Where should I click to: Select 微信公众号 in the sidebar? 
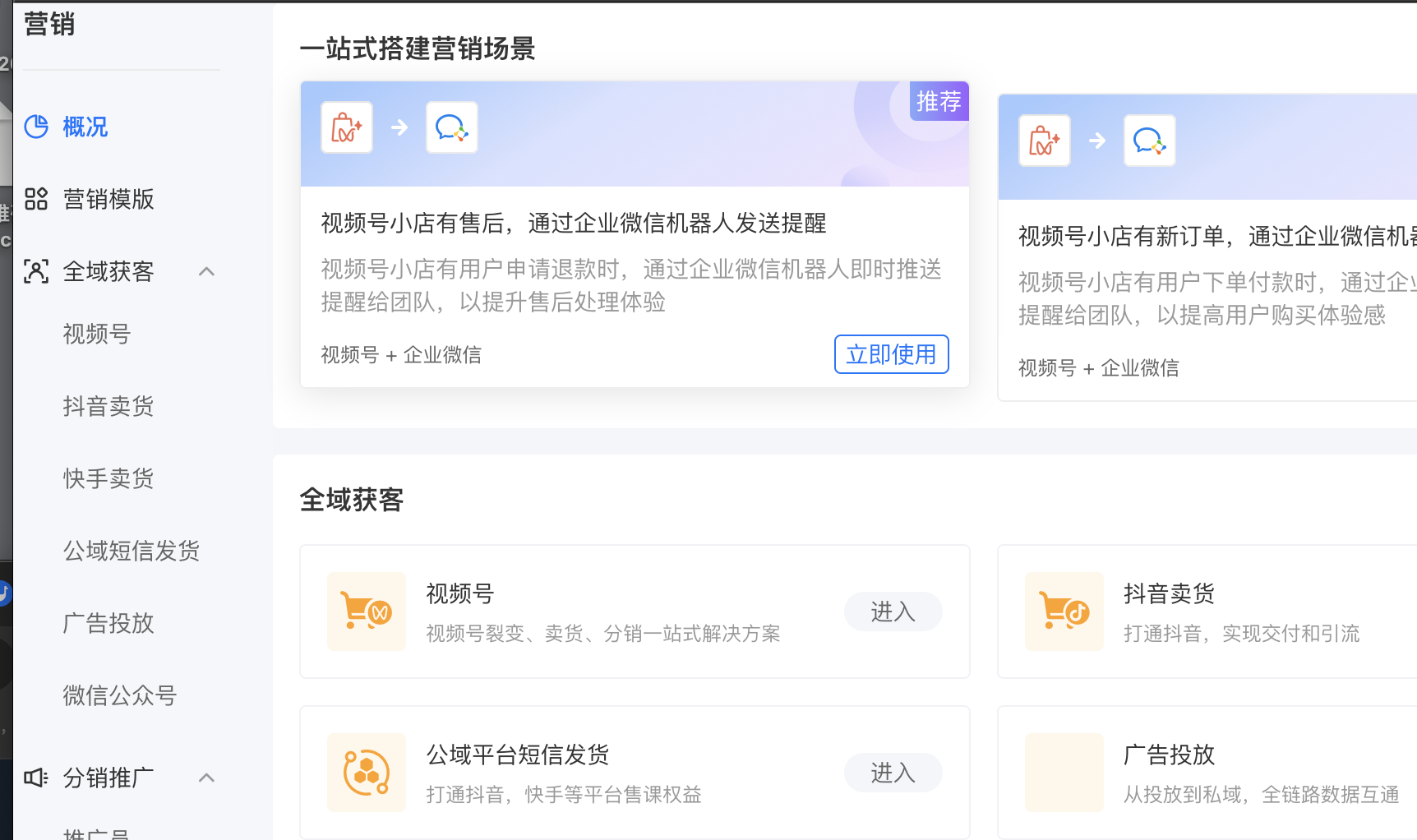(x=119, y=695)
